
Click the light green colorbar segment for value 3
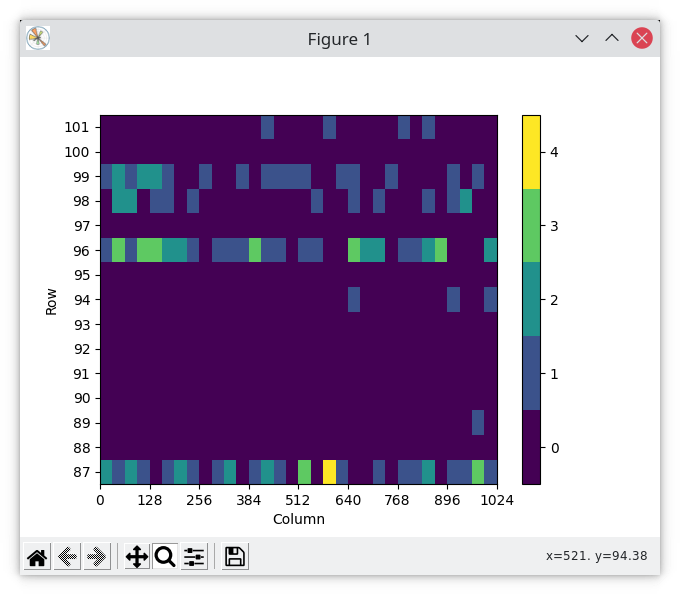[x=531, y=226]
